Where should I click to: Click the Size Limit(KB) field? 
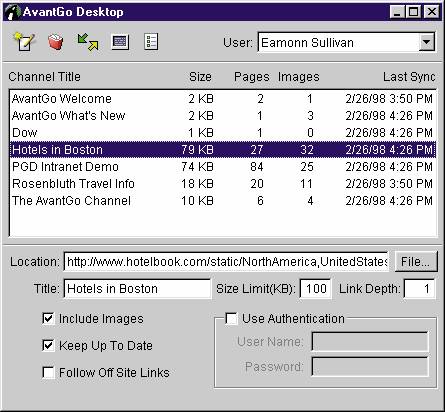coord(315,288)
